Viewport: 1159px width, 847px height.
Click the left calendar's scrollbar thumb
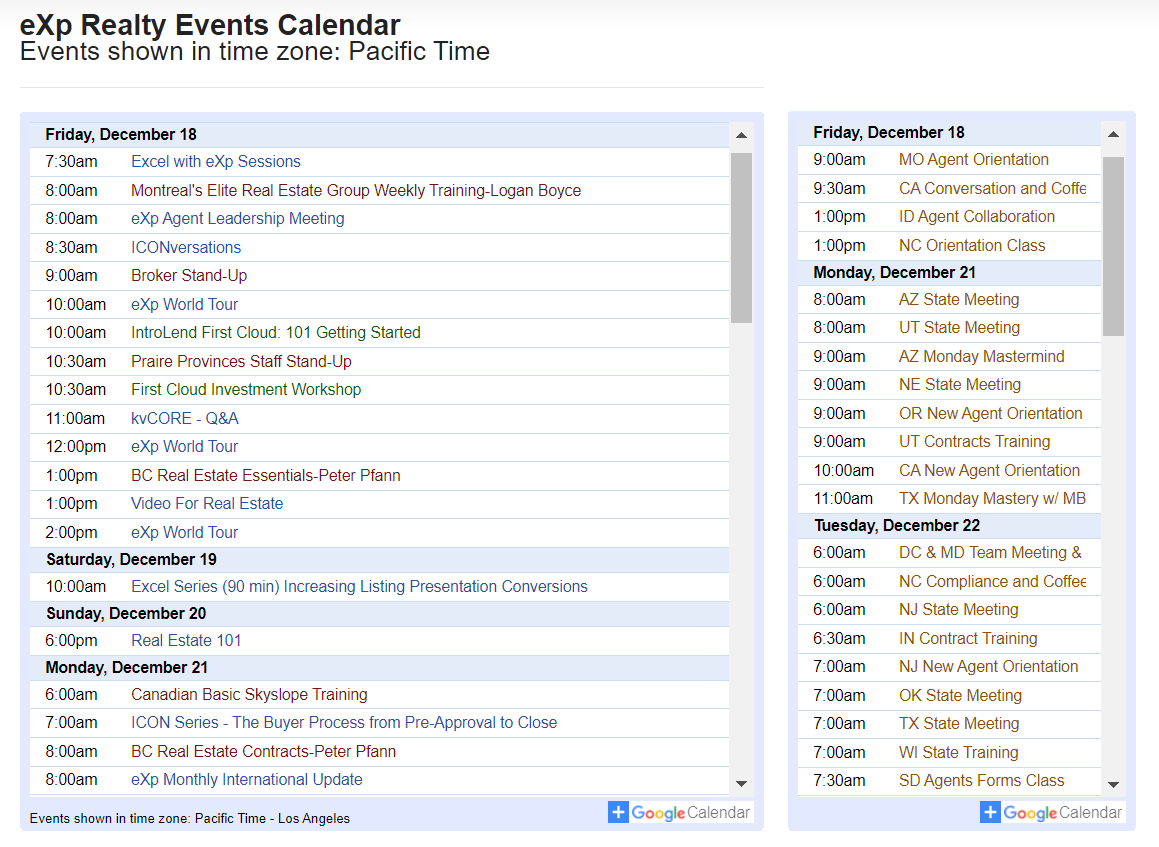tap(741, 238)
